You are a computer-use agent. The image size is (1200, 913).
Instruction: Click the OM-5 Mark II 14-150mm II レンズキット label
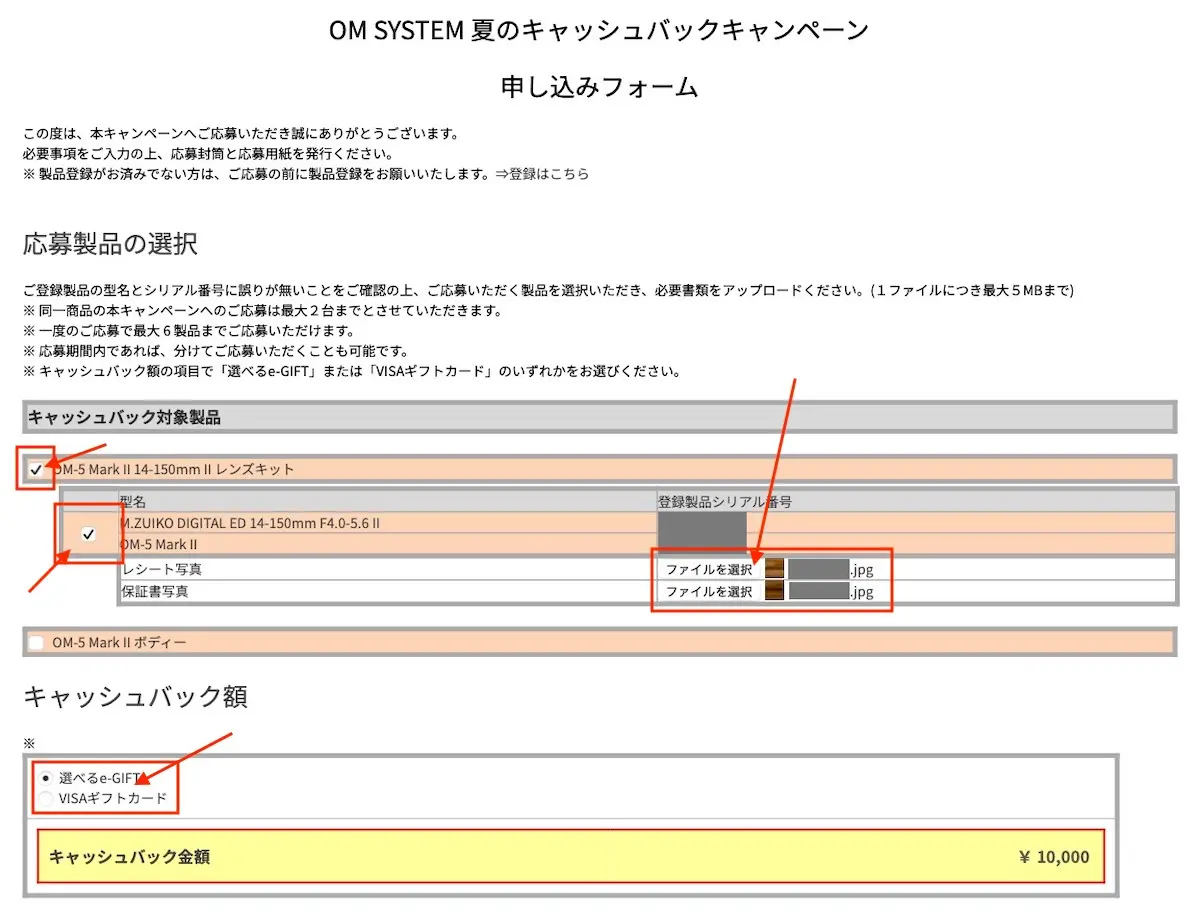[x=173, y=469]
